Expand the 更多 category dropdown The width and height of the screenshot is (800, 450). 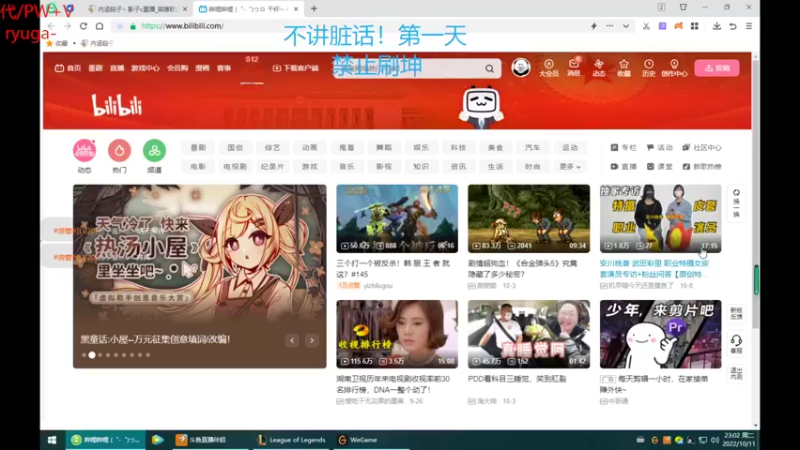[569, 166]
